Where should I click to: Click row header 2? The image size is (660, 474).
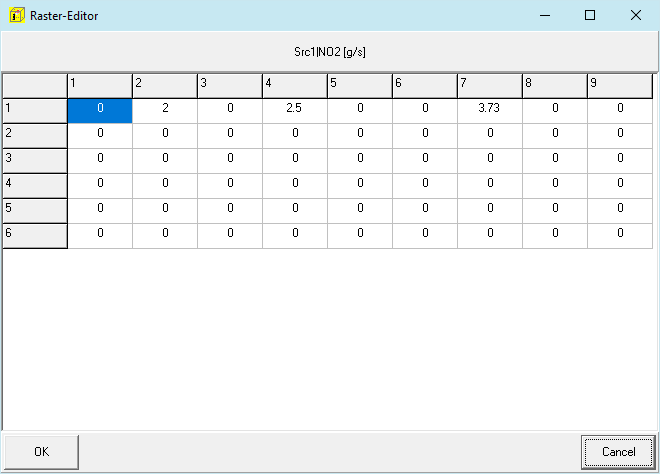(x=35, y=136)
